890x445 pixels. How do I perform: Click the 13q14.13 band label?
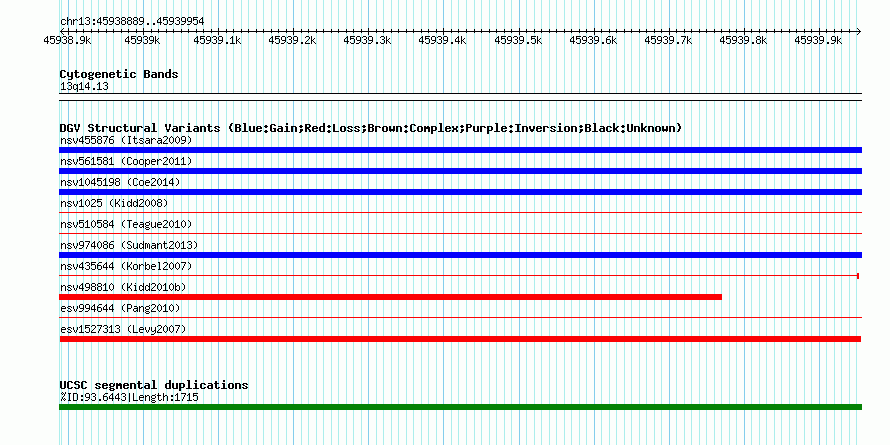84,87
